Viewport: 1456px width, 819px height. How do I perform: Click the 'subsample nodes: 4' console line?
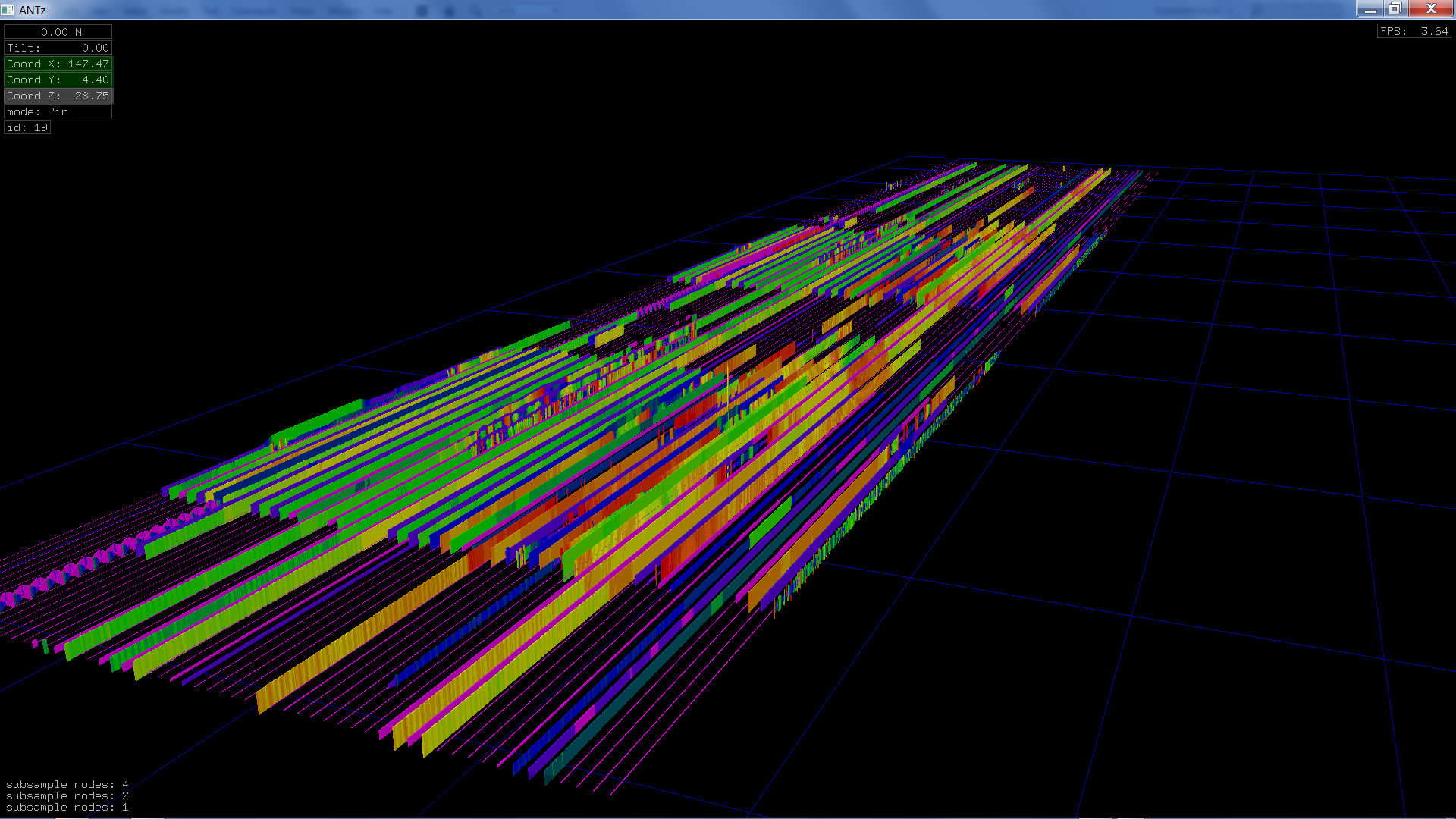coord(67,784)
